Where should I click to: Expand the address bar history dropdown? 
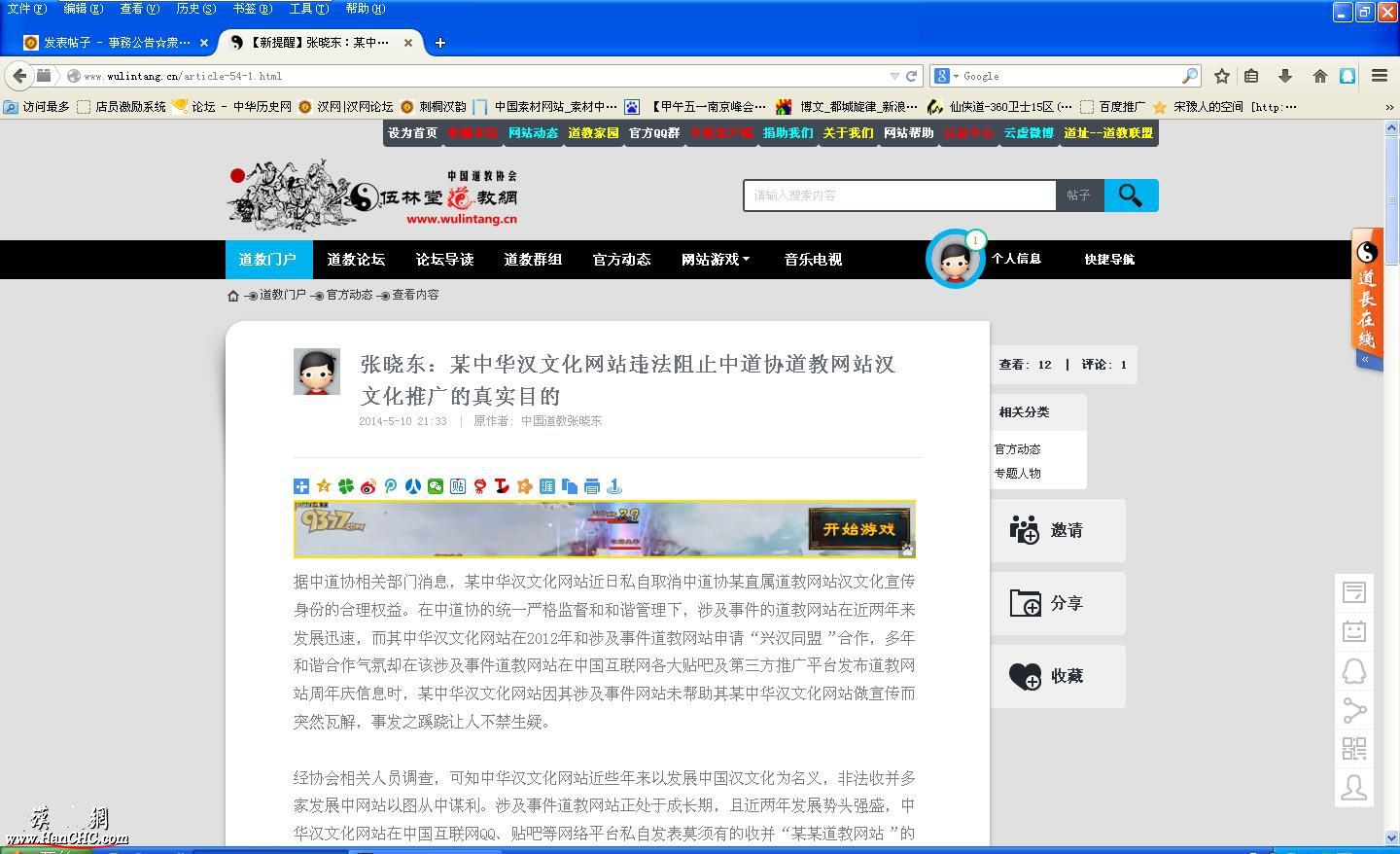(x=896, y=76)
